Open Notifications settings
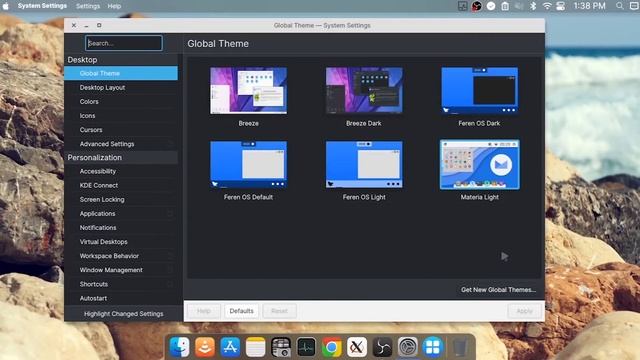Viewport: 640px width, 360px height. tap(121, 227)
